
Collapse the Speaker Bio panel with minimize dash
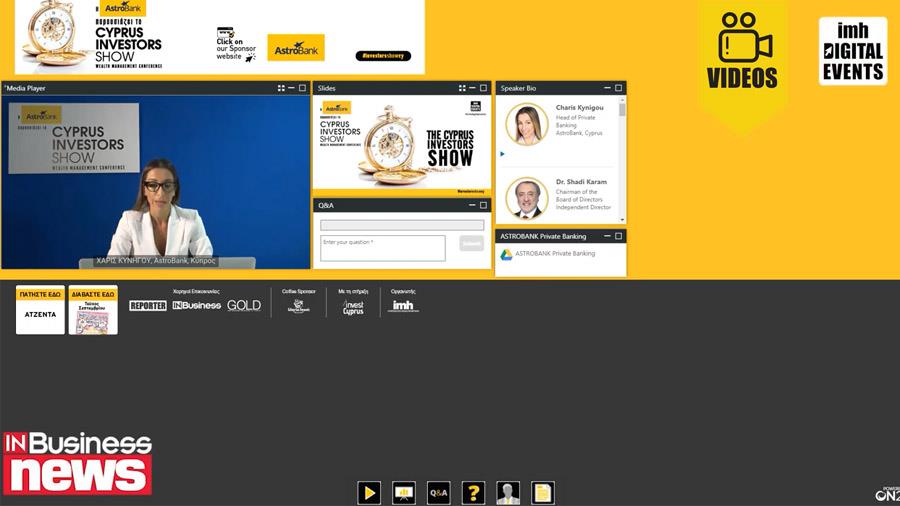click(606, 88)
